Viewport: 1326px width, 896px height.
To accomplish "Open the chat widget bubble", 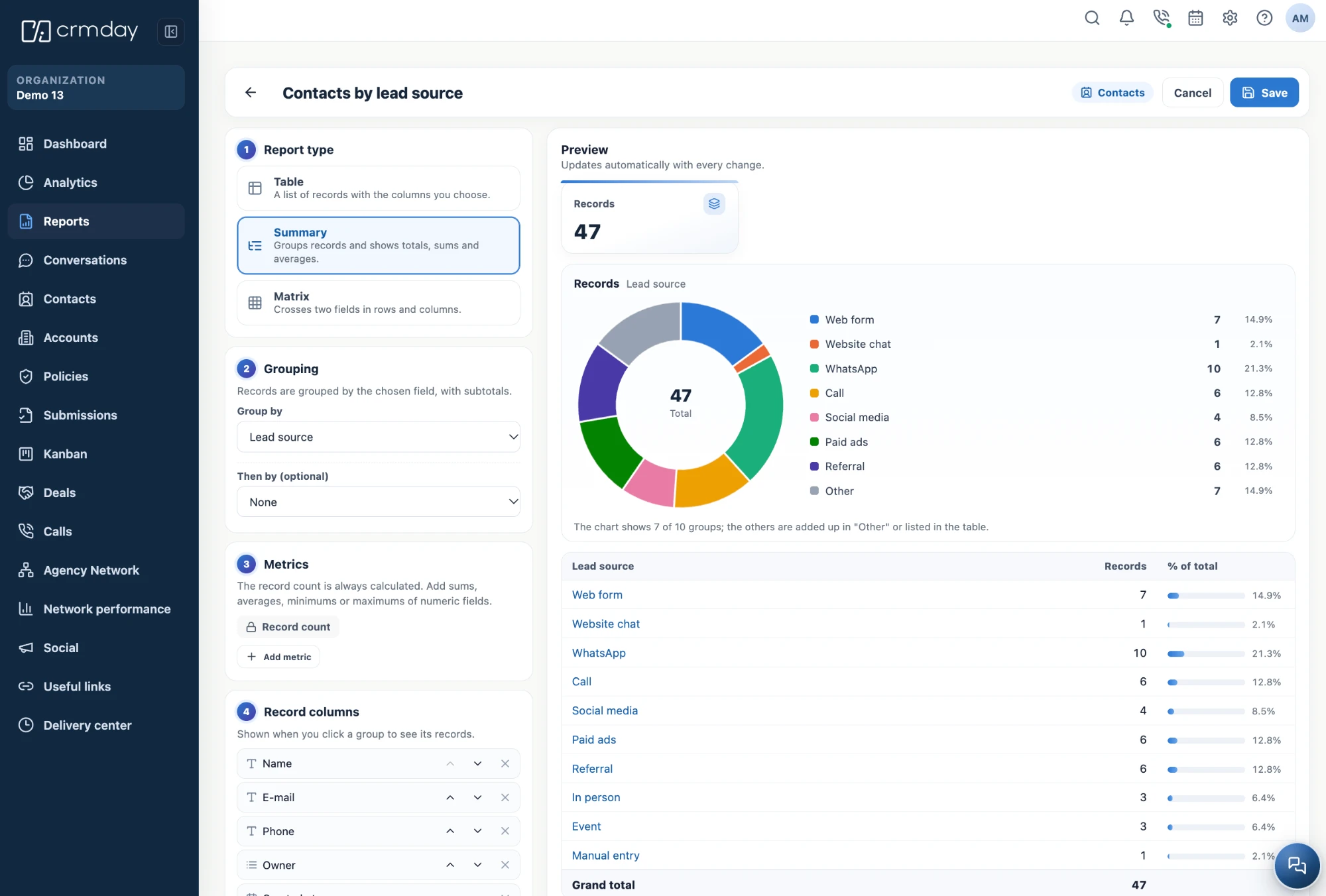I will click(x=1296, y=865).
